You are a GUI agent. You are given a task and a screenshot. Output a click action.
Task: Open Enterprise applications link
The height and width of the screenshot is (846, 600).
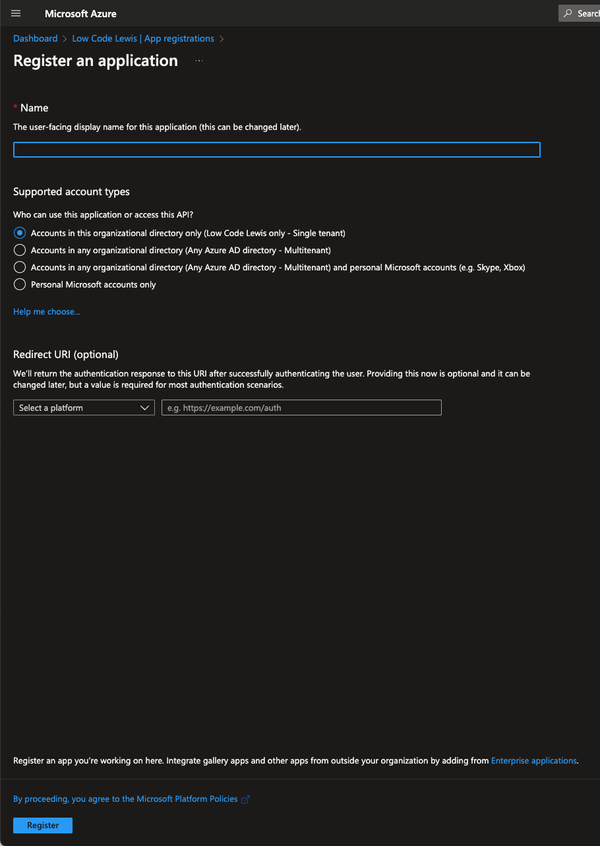pos(533,760)
